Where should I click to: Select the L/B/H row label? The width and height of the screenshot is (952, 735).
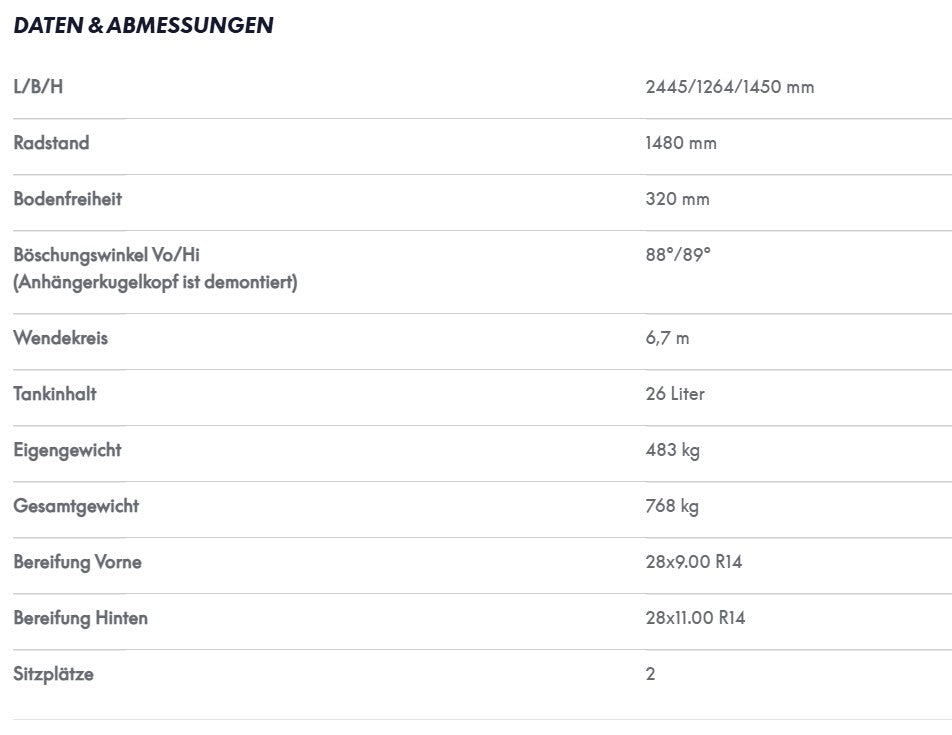pos(38,87)
